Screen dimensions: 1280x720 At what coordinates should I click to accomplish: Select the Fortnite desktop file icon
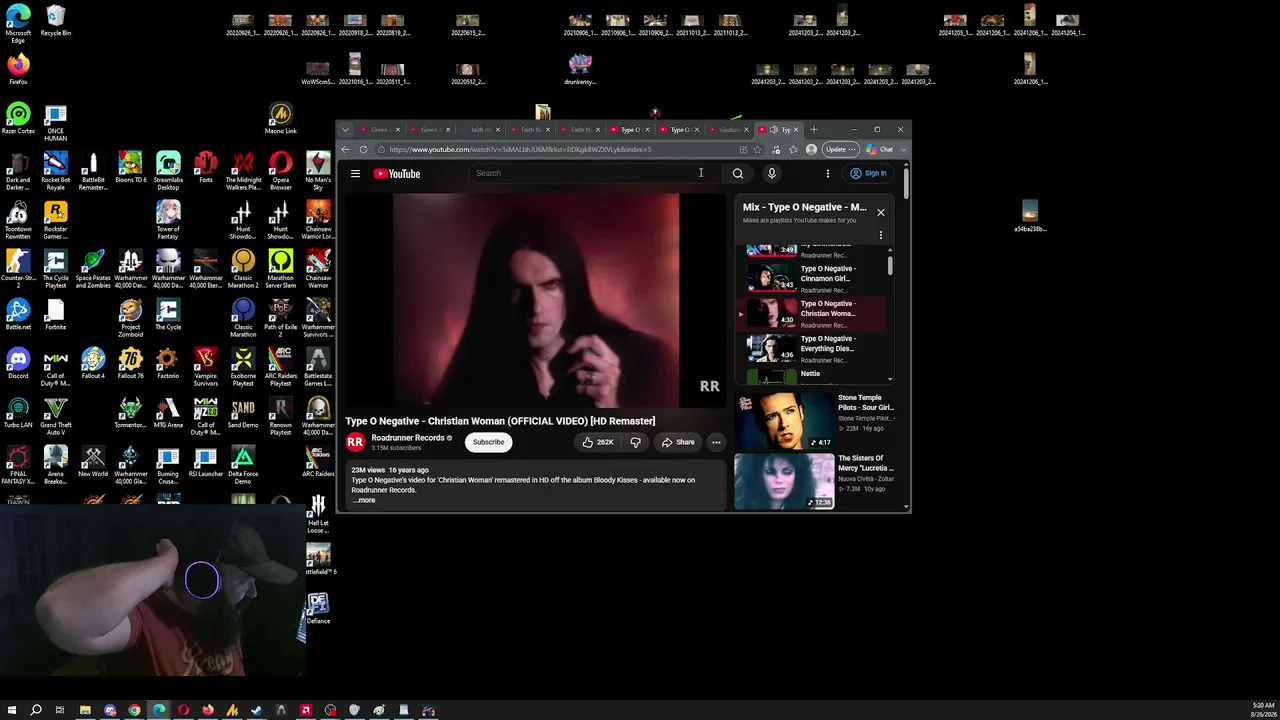click(x=55, y=314)
